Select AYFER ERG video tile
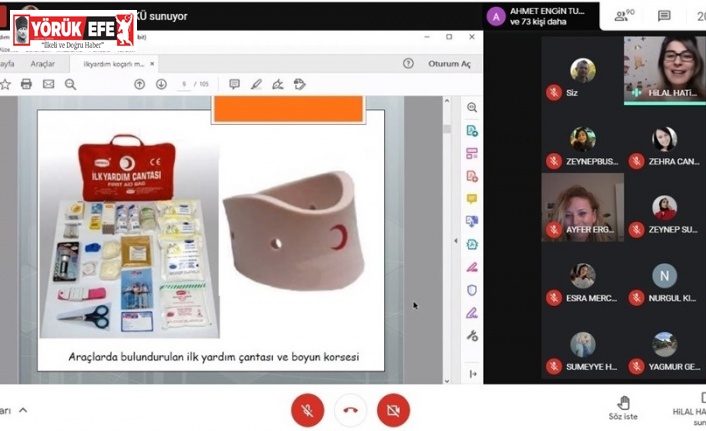Screen dimensions: 706x431 pos(583,208)
